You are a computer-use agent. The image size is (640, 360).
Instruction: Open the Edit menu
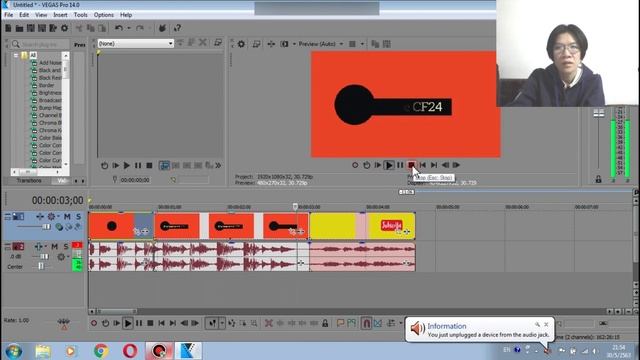[24, 15]
